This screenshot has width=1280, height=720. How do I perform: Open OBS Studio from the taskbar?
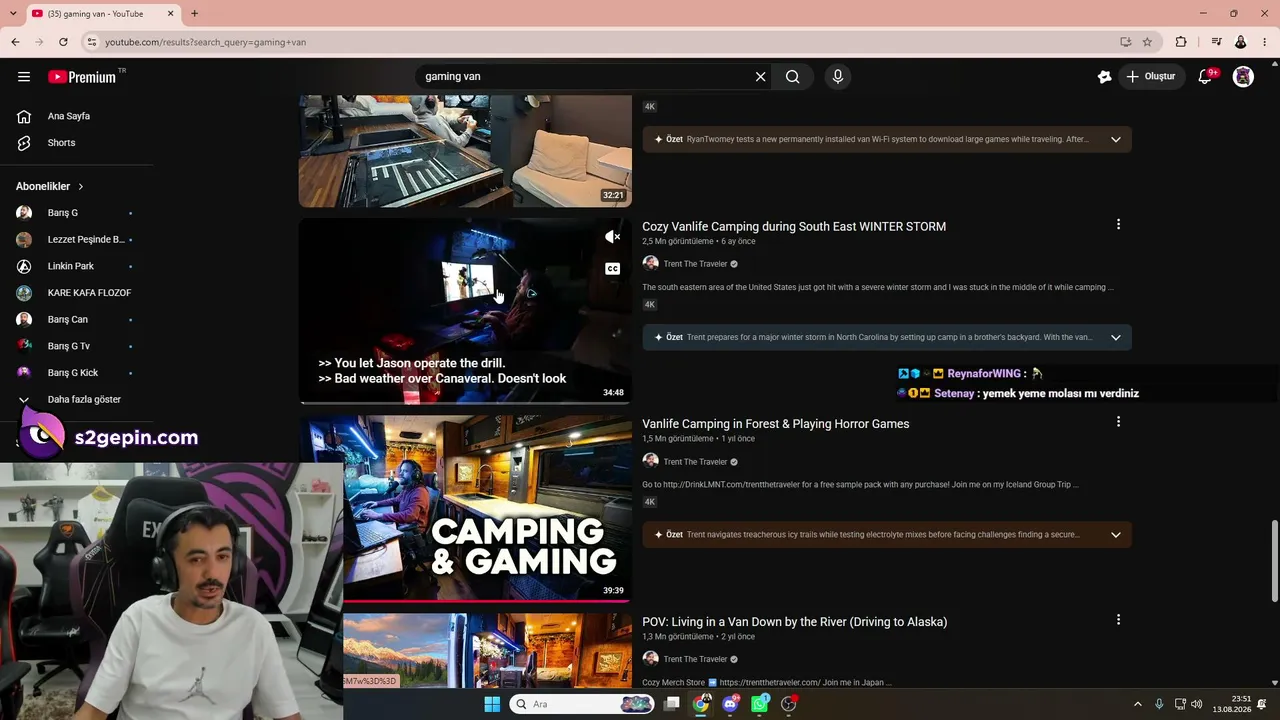[x=788, y=704]
